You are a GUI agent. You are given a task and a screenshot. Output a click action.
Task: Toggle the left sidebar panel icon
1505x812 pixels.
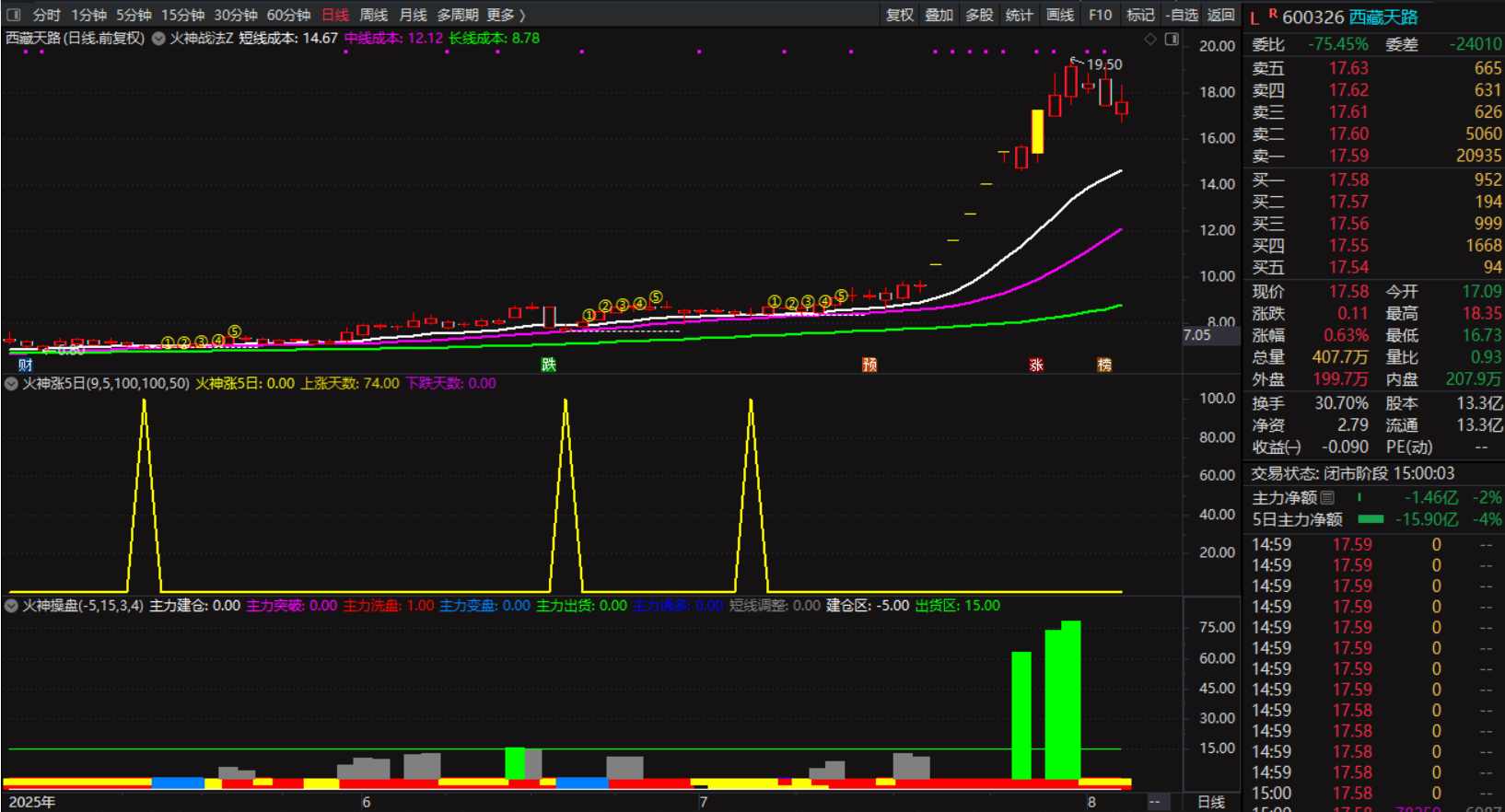14,15
